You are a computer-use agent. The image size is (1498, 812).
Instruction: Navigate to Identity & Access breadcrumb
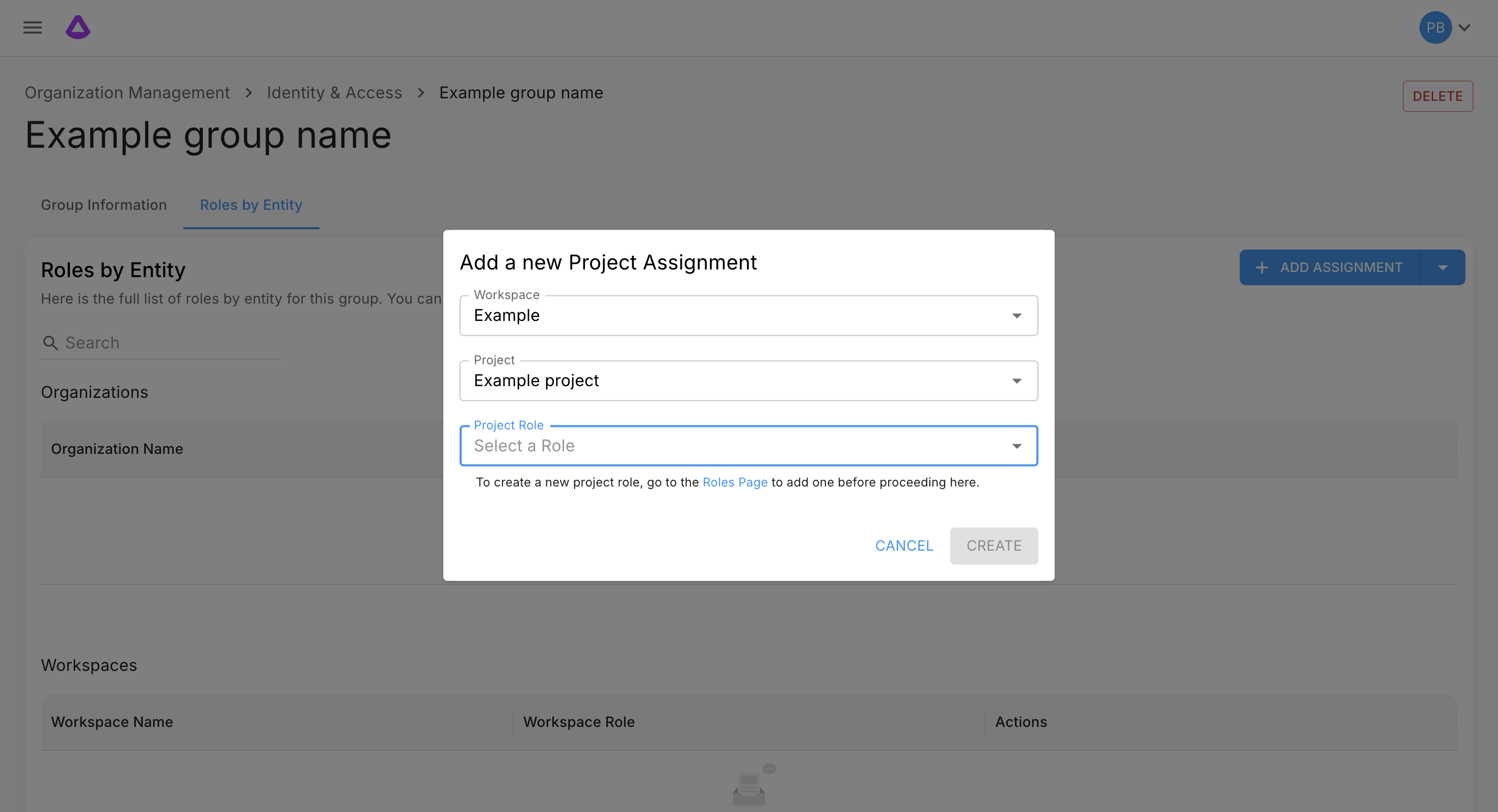click(334, 92)
